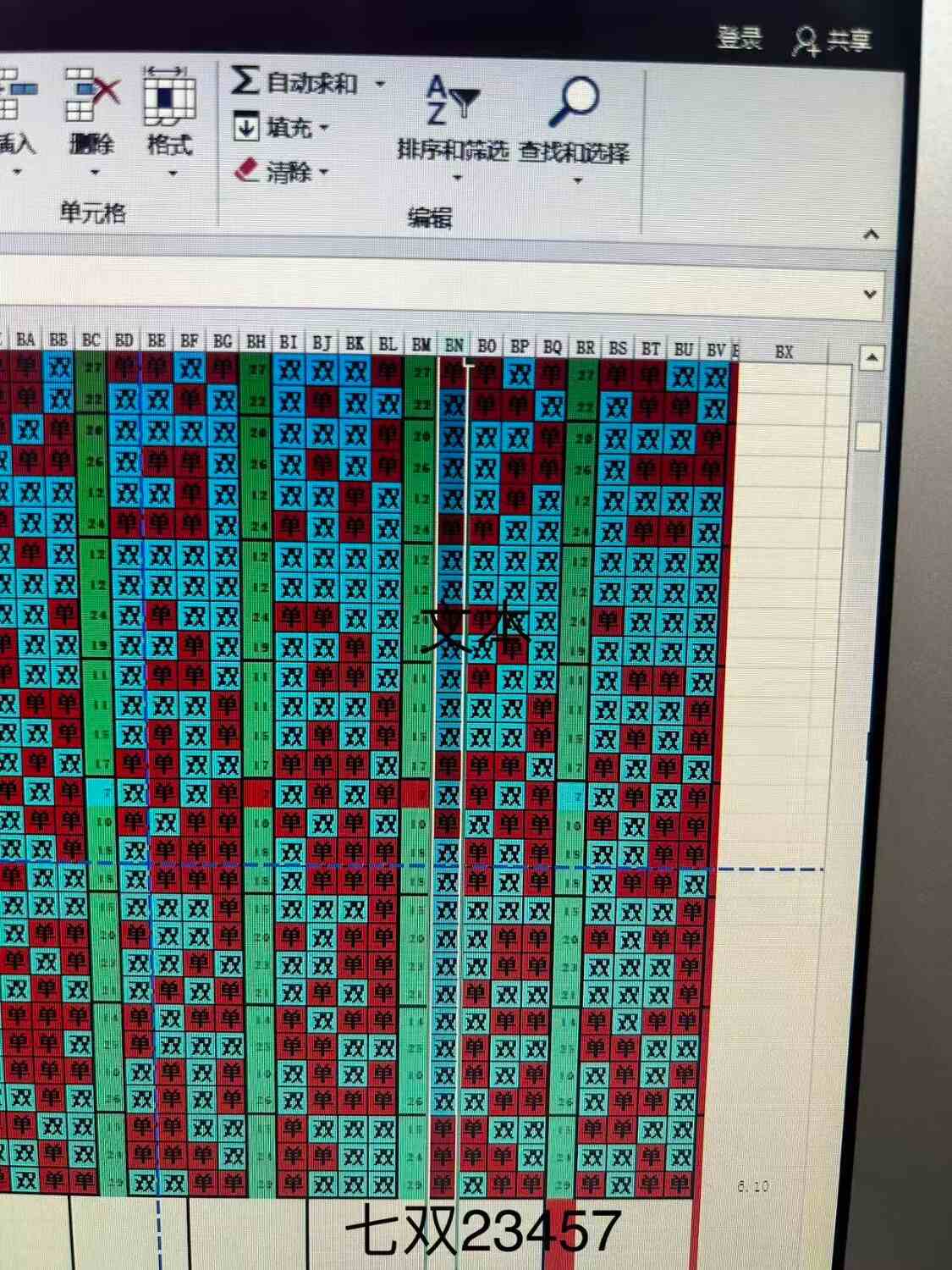Select column header BF
The height and width of the screenshot is (1270, 952).
(190, 341)
